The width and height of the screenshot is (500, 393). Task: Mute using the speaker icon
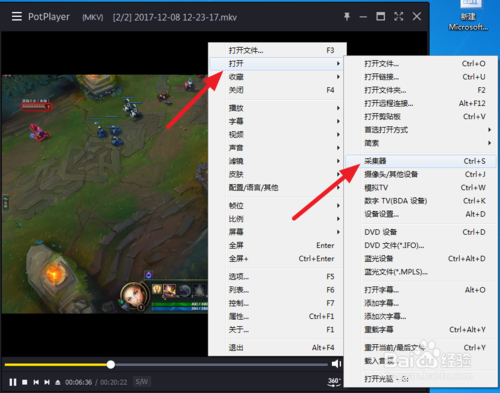[337, 364]
